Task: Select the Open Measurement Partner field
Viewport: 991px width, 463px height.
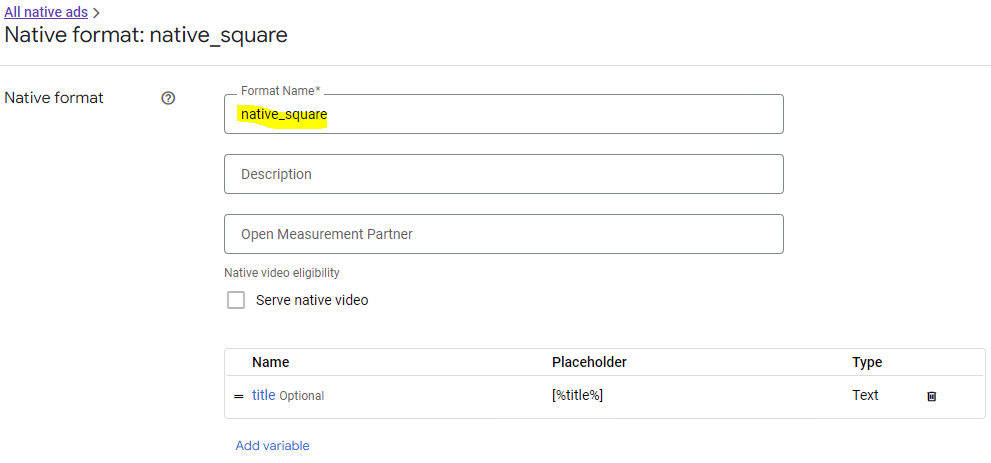Action: point(504,234)
